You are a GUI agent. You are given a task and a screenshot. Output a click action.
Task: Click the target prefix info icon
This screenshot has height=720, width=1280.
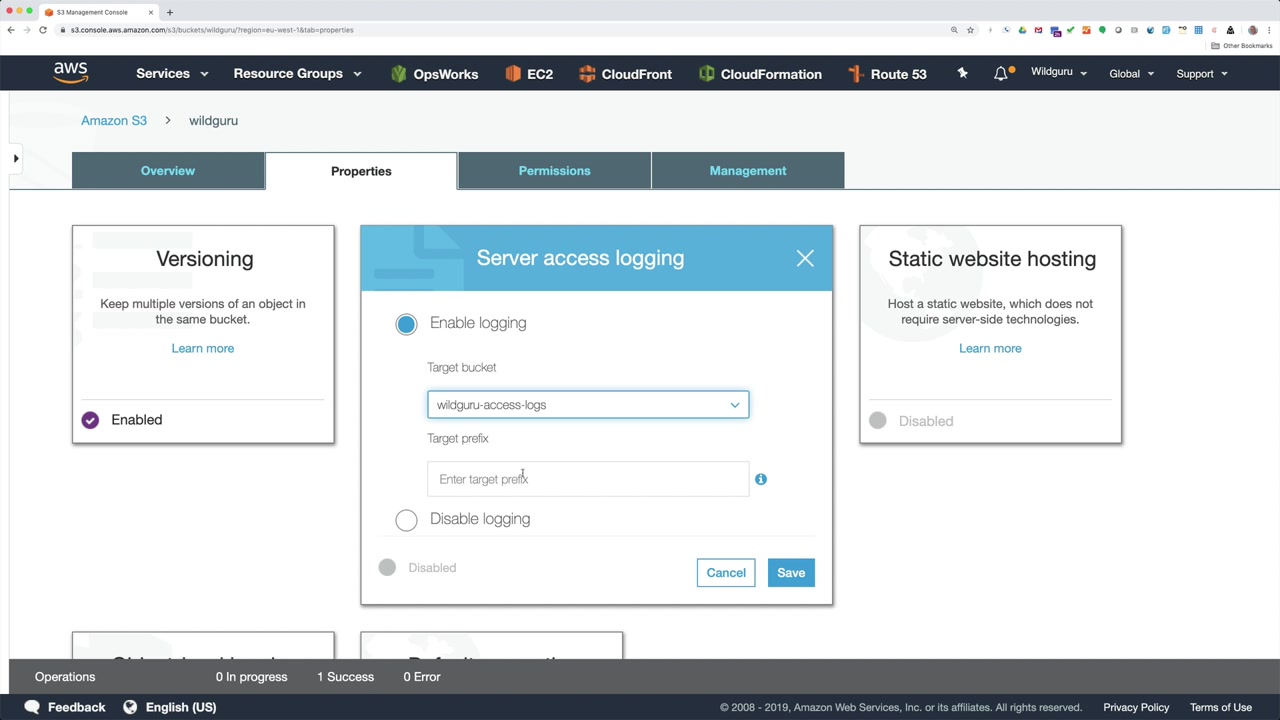pos(761,479)
